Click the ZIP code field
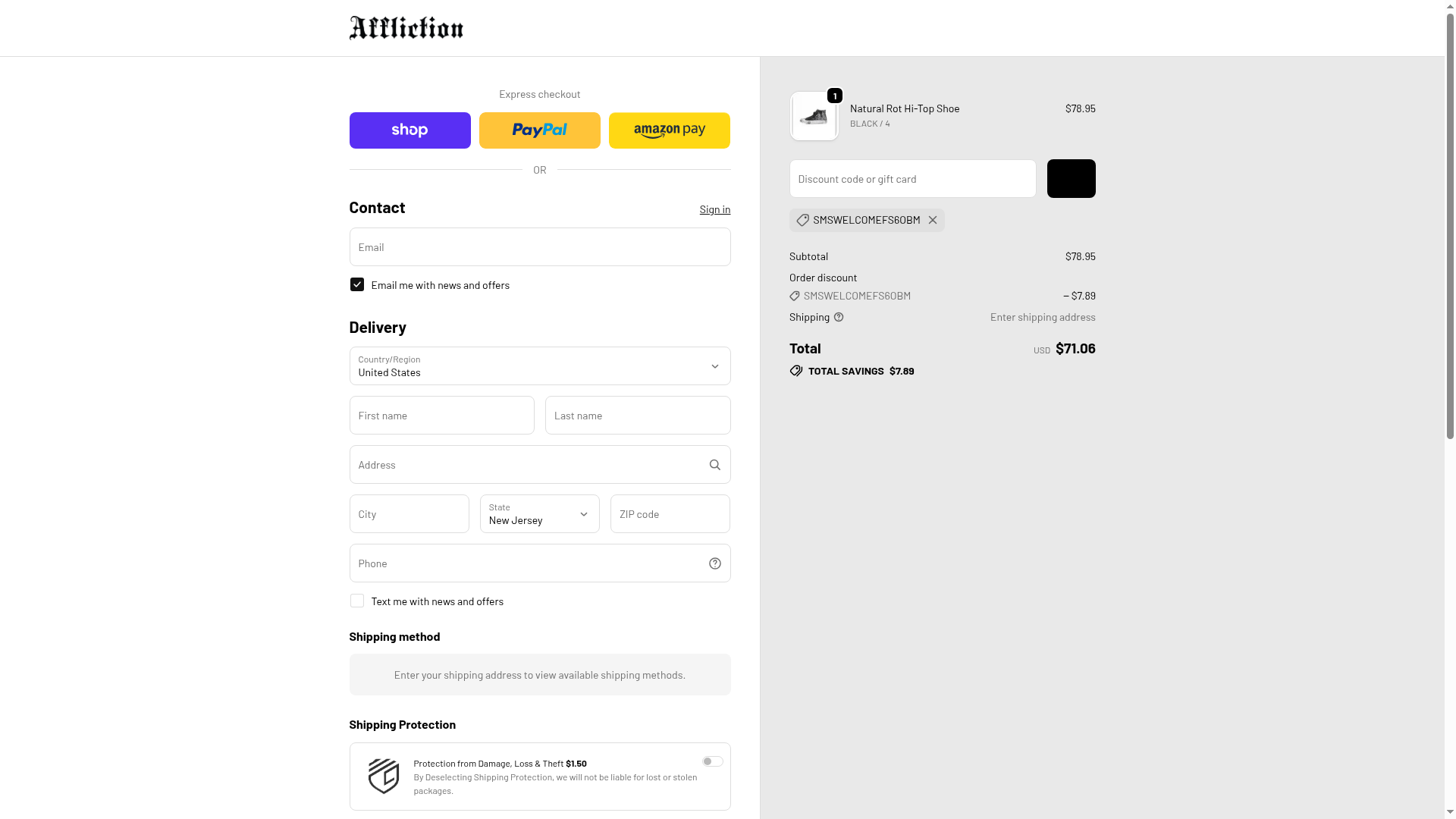This screenshot has height=819, width=1456. point(670,514)
